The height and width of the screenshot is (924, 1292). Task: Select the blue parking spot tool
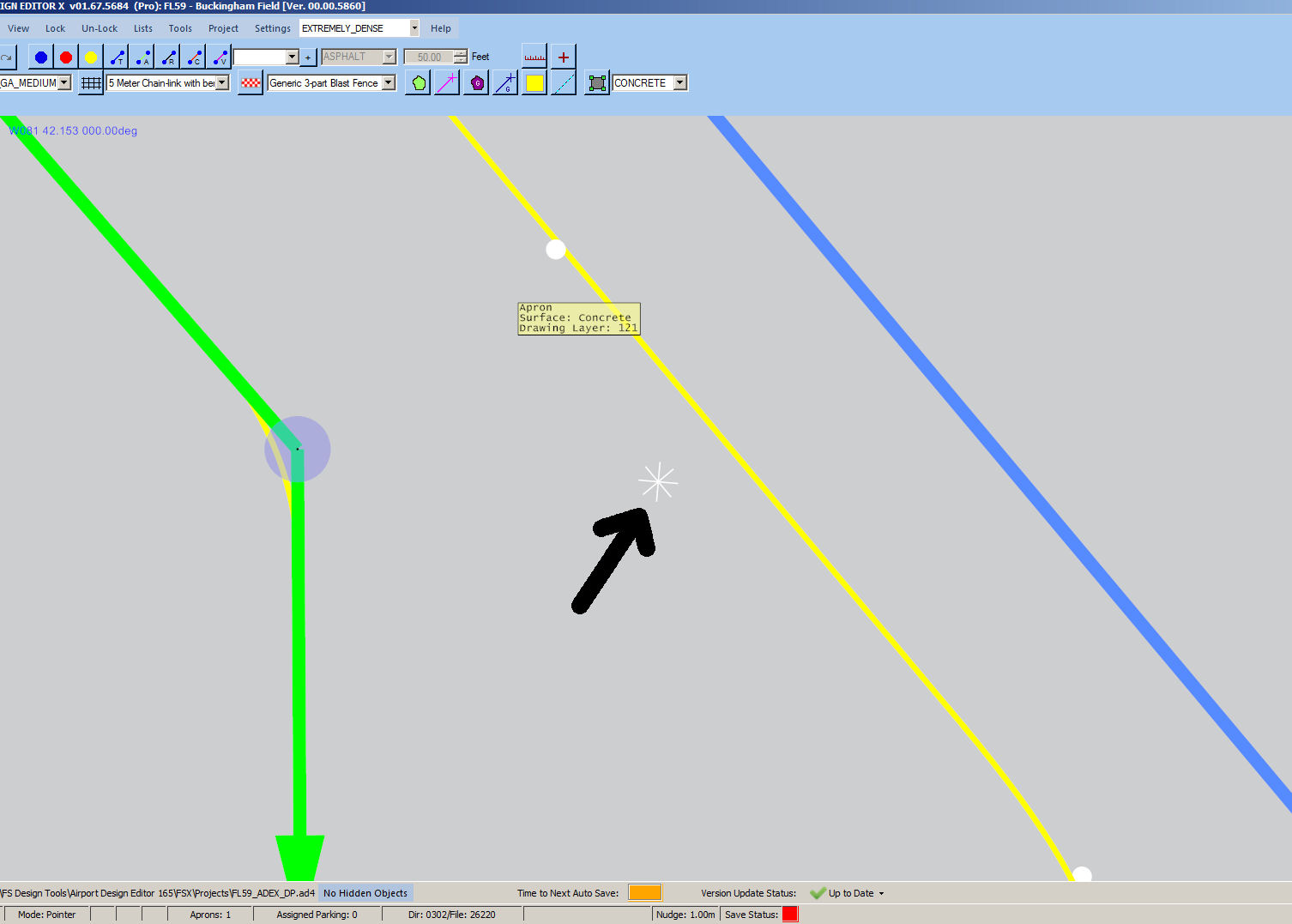(40, 56)
